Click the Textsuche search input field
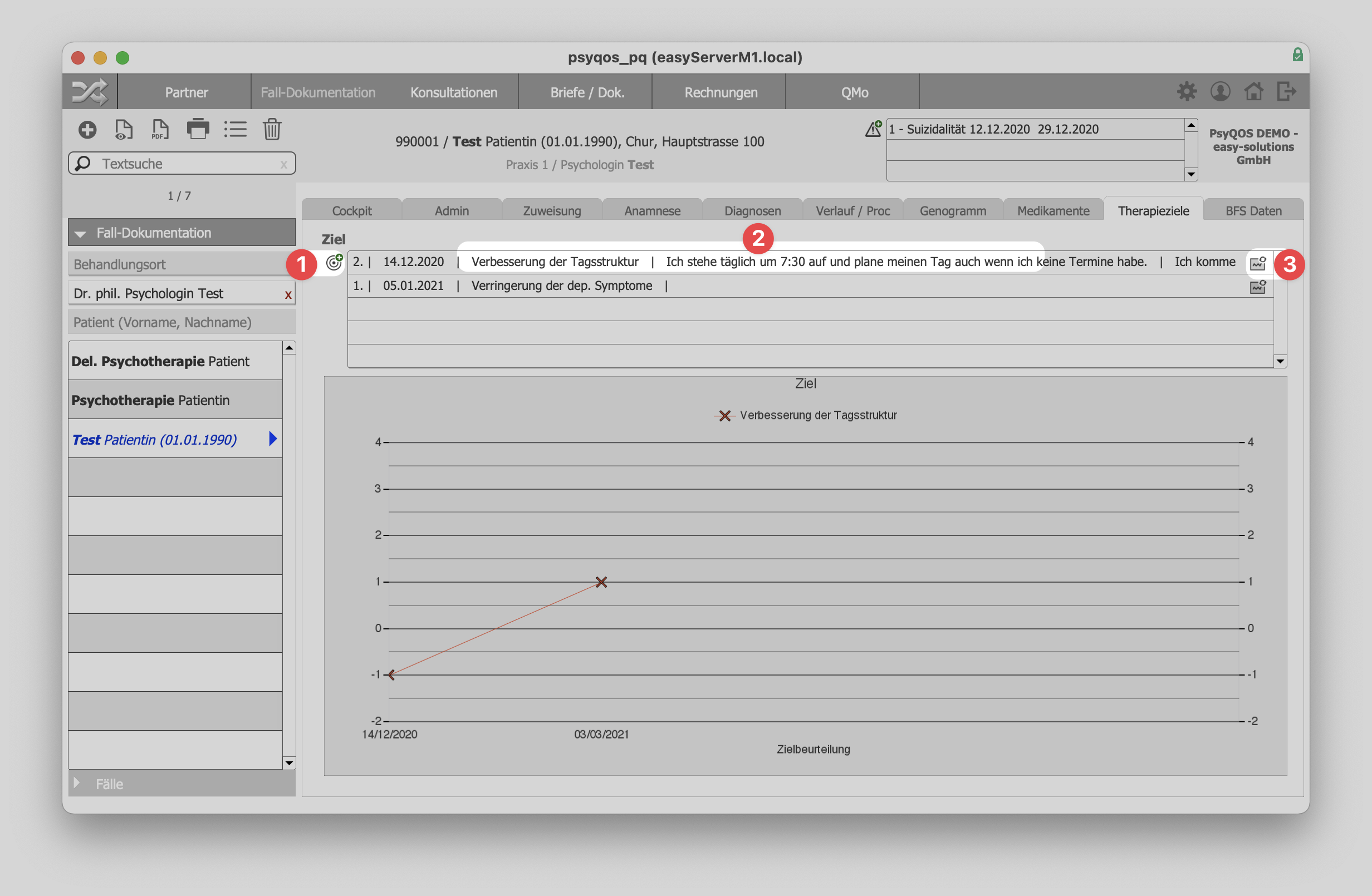1372x896 pixels. (x=180, y=164)
